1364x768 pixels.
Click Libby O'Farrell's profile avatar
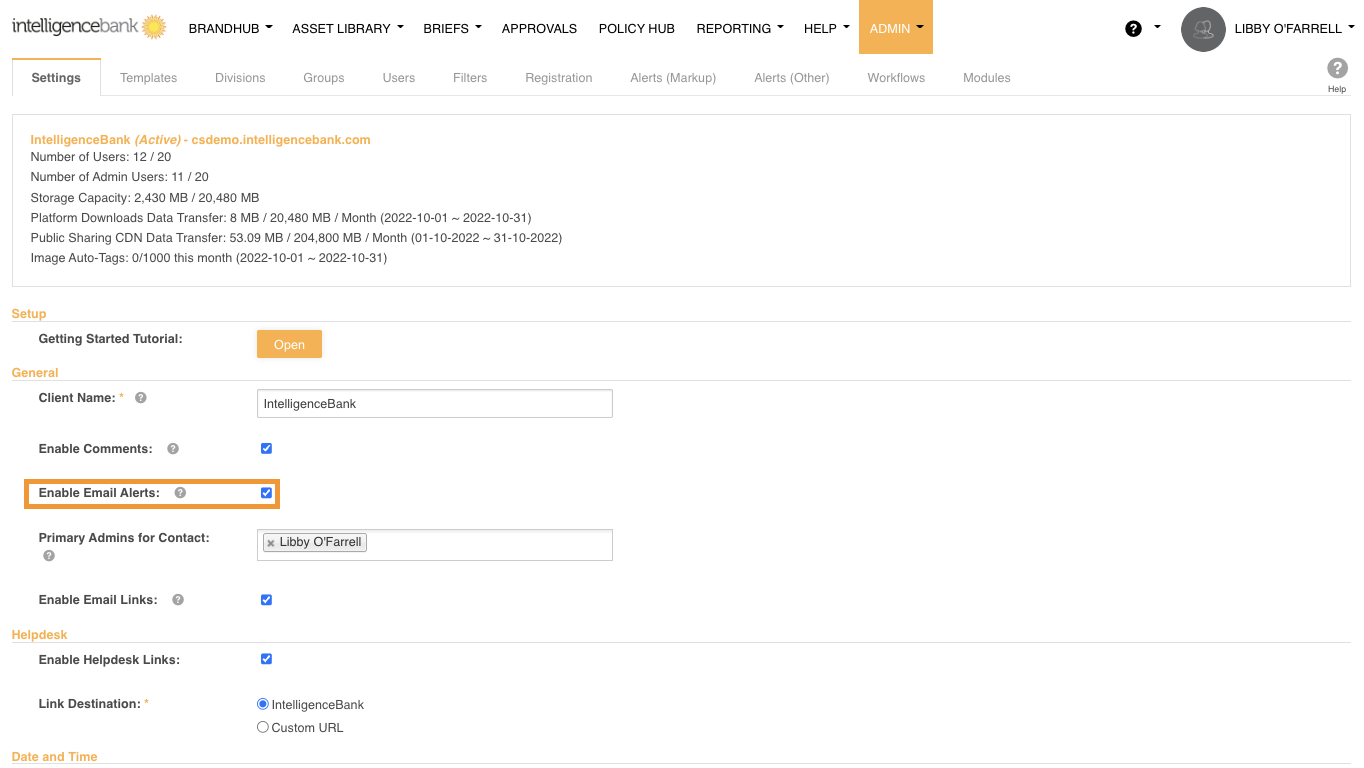[1203, 29]
